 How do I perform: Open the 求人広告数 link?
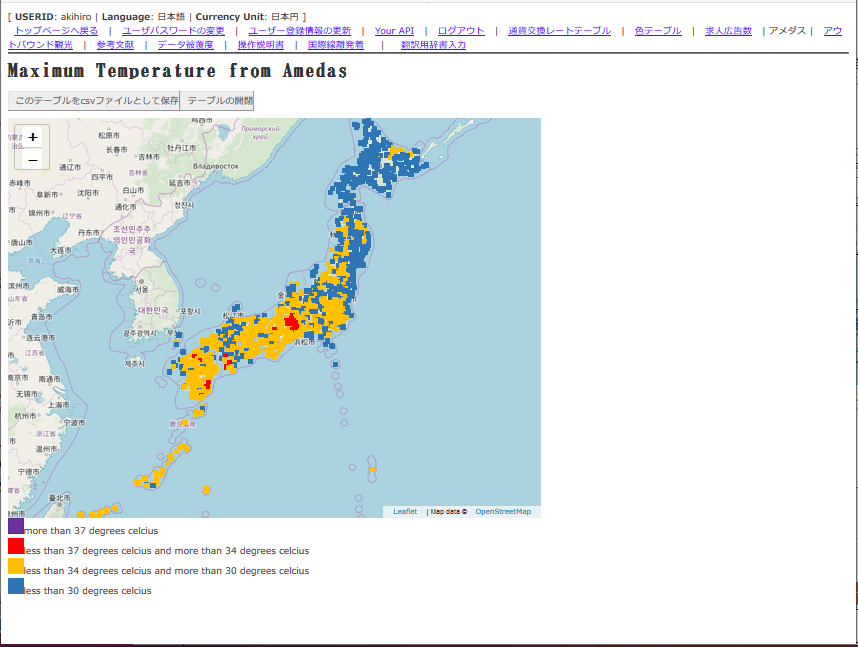[x=728, y=31]
